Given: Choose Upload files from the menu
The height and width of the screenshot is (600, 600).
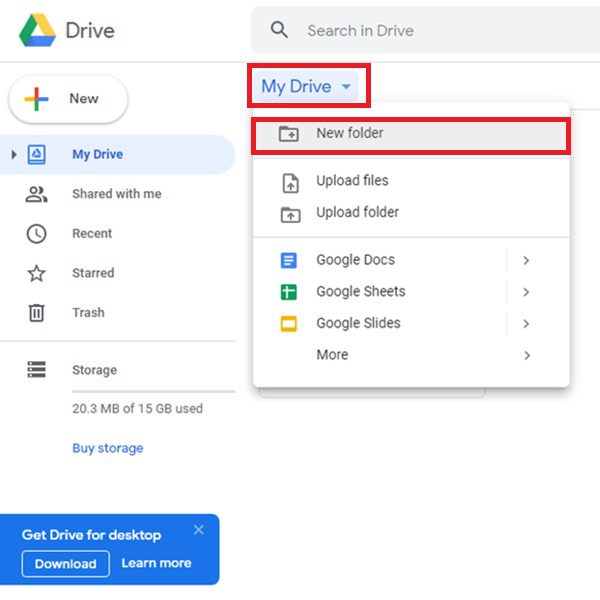Looking at the screenshot, I should pos(411,181).
